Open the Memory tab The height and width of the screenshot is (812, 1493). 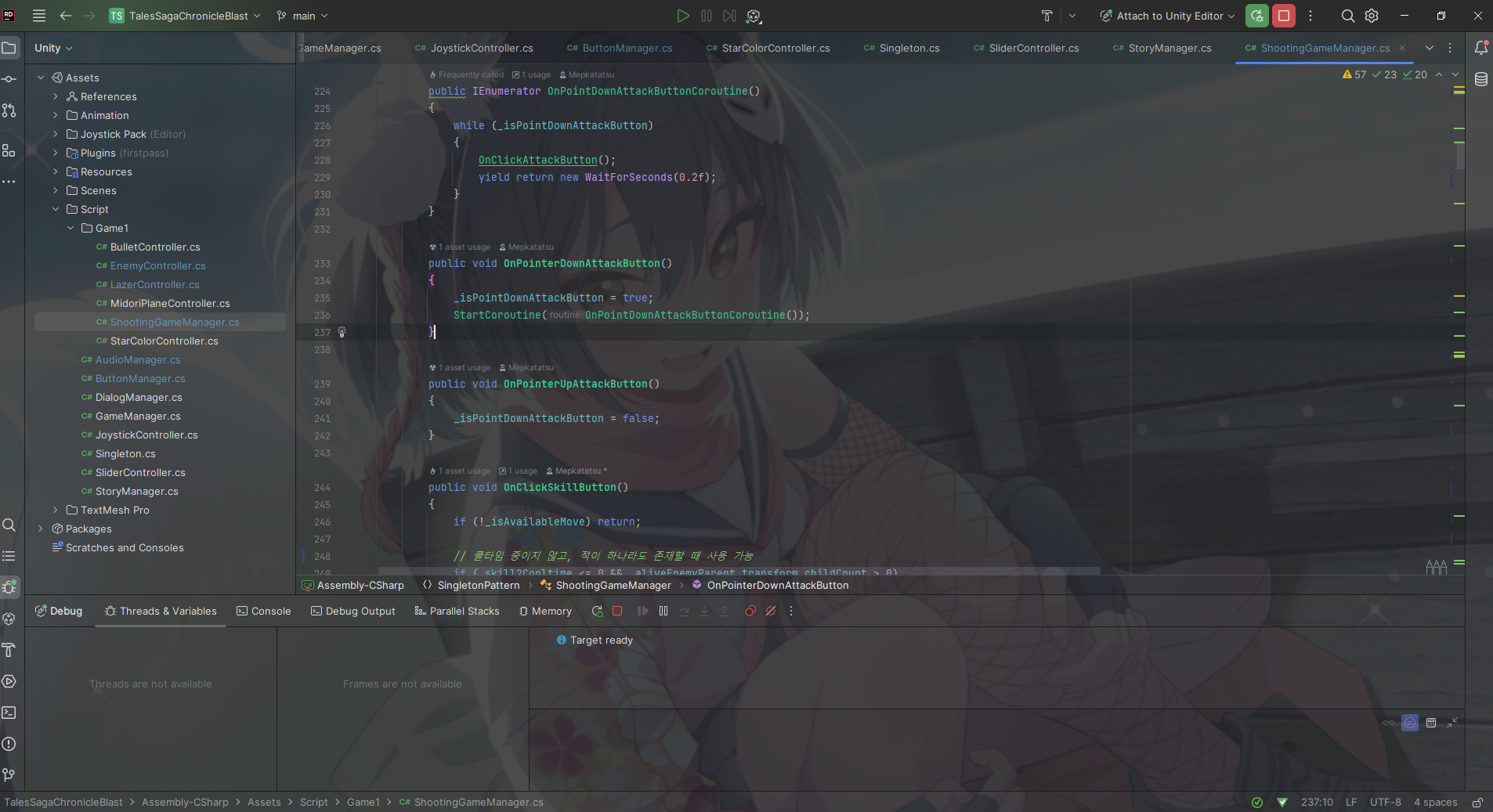pos(545,611)
